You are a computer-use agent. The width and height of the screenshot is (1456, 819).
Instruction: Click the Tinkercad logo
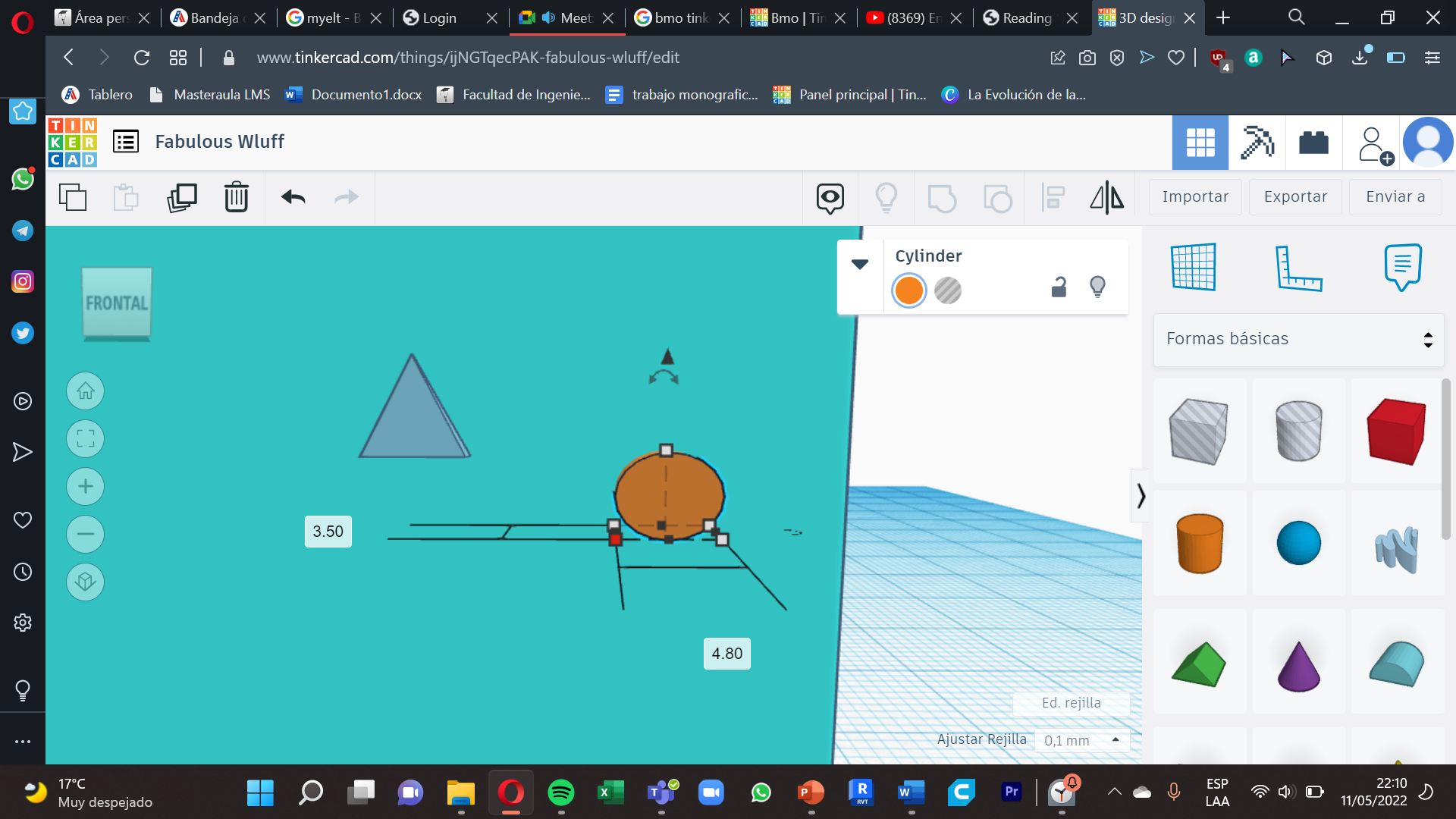point(73,142)
